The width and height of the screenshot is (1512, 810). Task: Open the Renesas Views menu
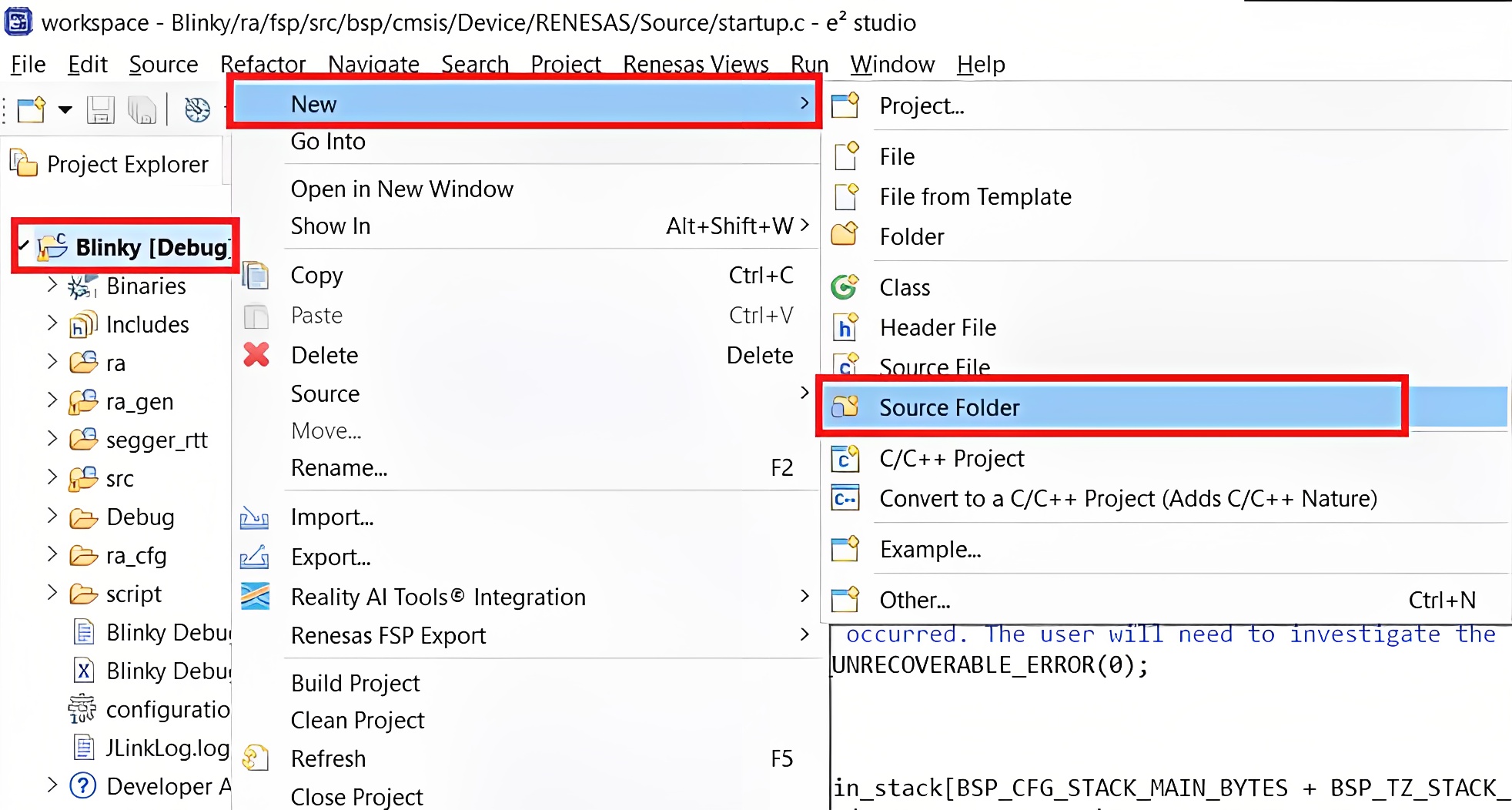click(695, 64)
